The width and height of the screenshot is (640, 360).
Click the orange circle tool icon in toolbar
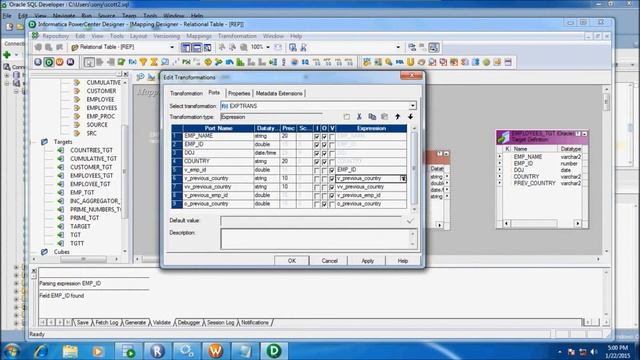tap(60, 62)
